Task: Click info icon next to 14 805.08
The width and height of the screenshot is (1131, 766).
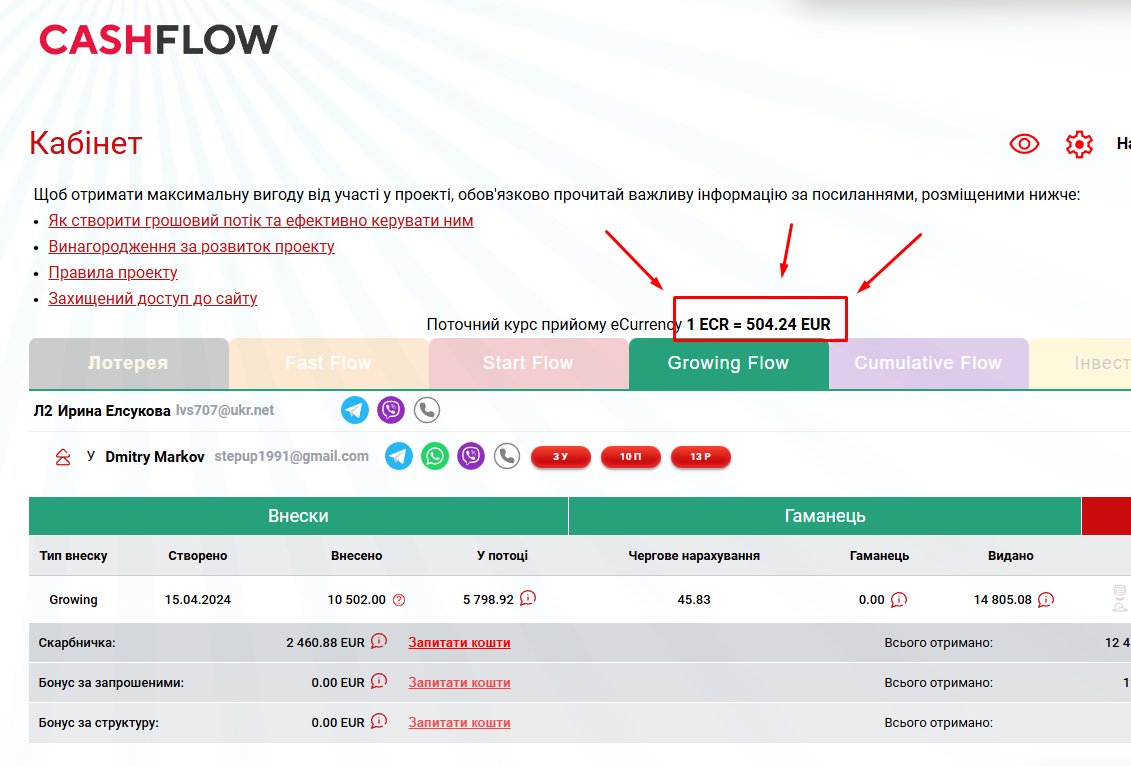Action: (1046, 599)
